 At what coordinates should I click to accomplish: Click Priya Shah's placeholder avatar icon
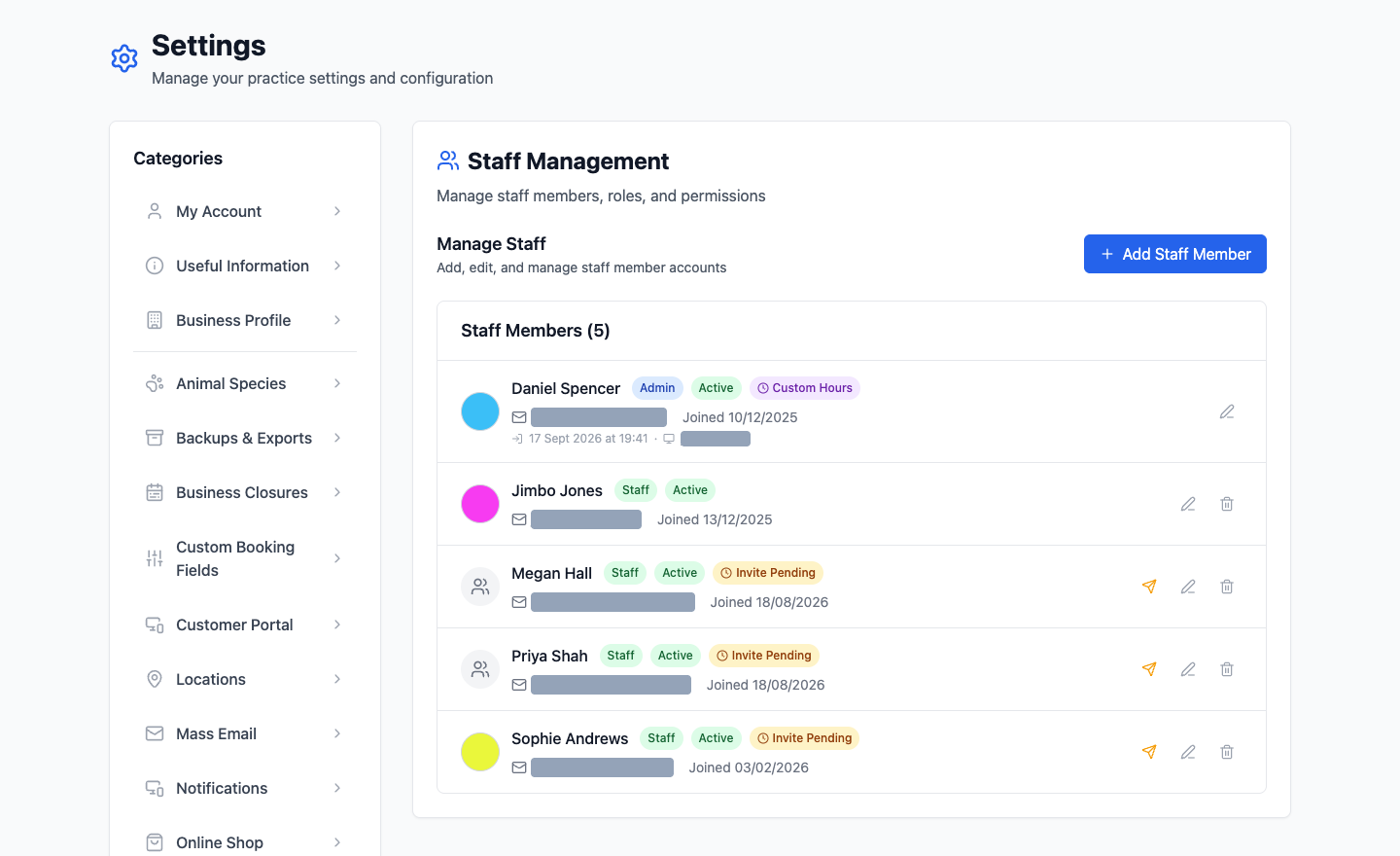pos(480,669)
